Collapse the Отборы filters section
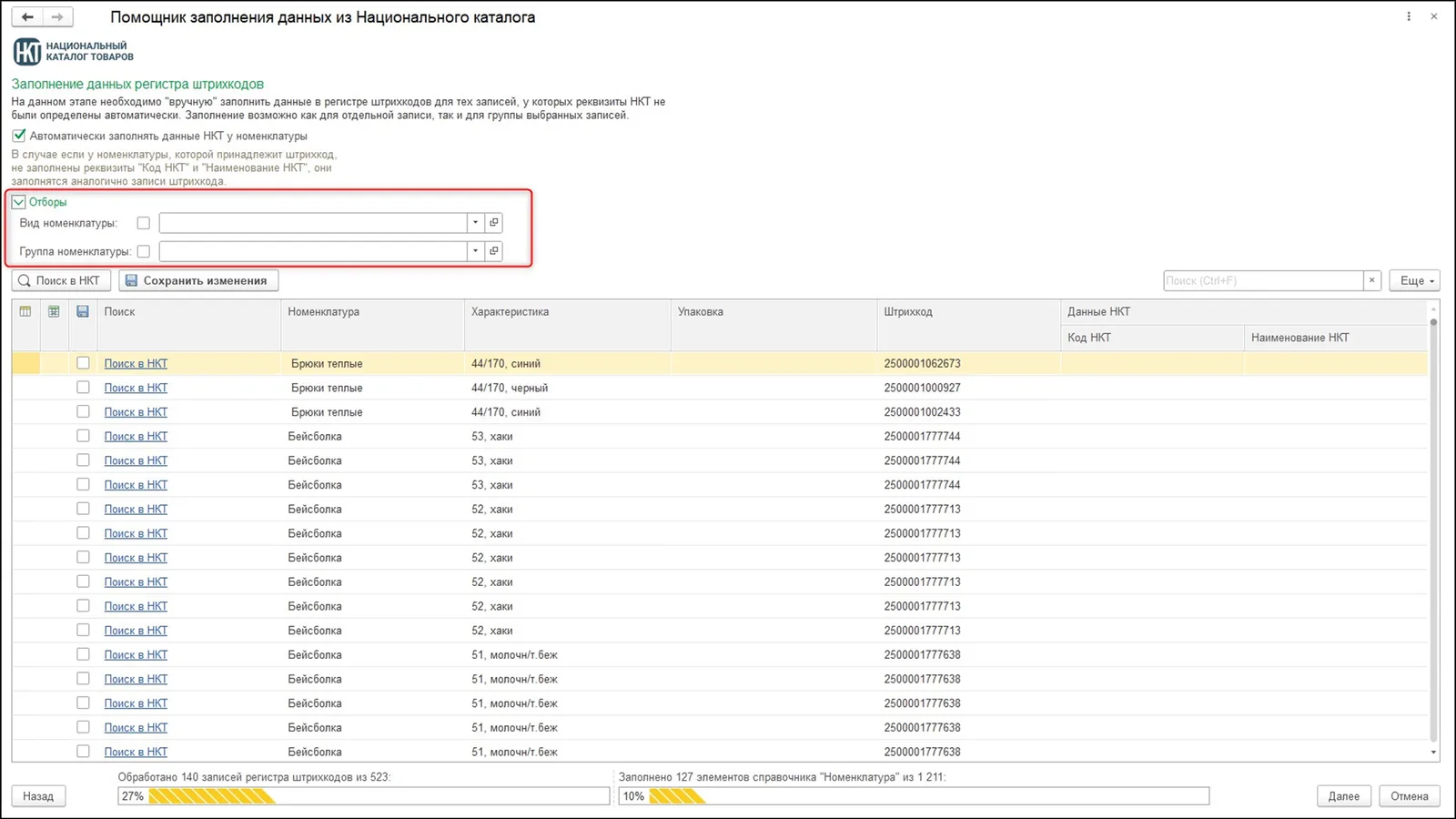Viewport: 1456px width, 819px height. tap(18, 202)
